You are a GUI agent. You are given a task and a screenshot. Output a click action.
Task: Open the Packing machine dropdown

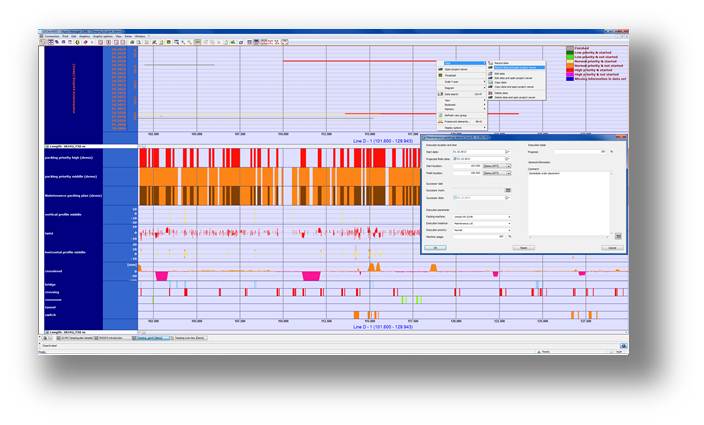pyautogui.click(x=508, y=216)
